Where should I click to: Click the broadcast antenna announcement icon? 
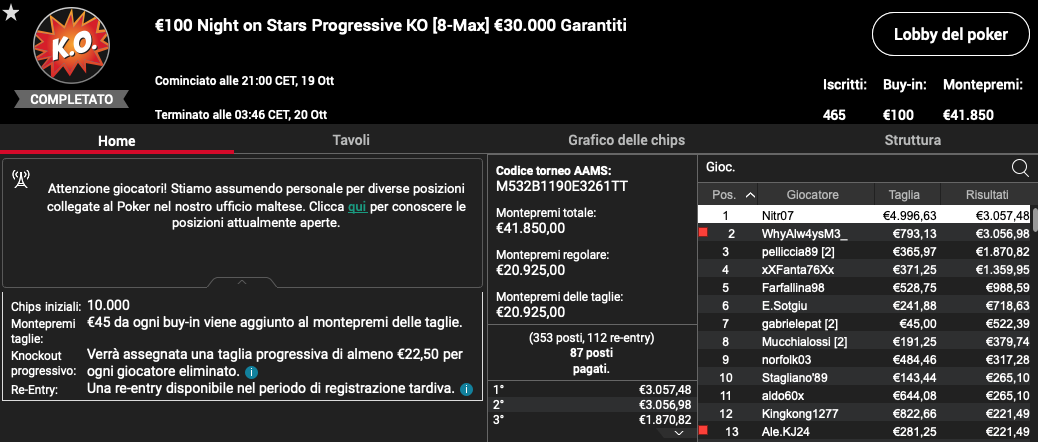(x=21, y=179)
